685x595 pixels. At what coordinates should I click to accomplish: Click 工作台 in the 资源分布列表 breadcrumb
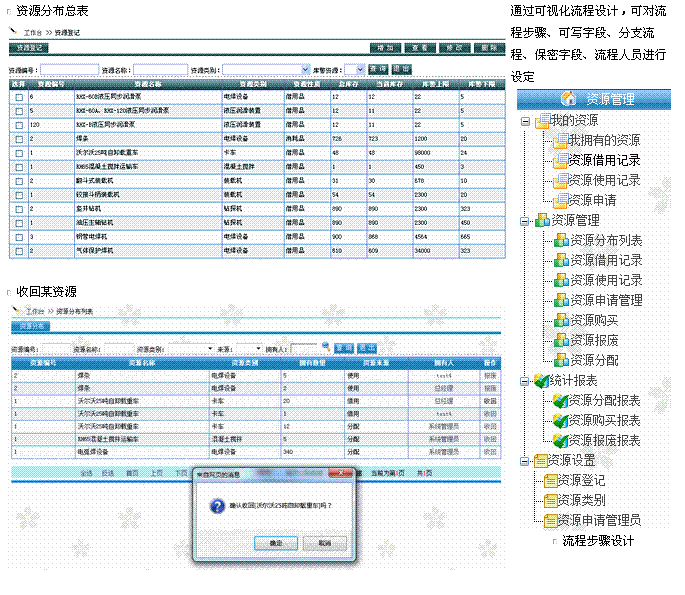(x=35, y=311)
